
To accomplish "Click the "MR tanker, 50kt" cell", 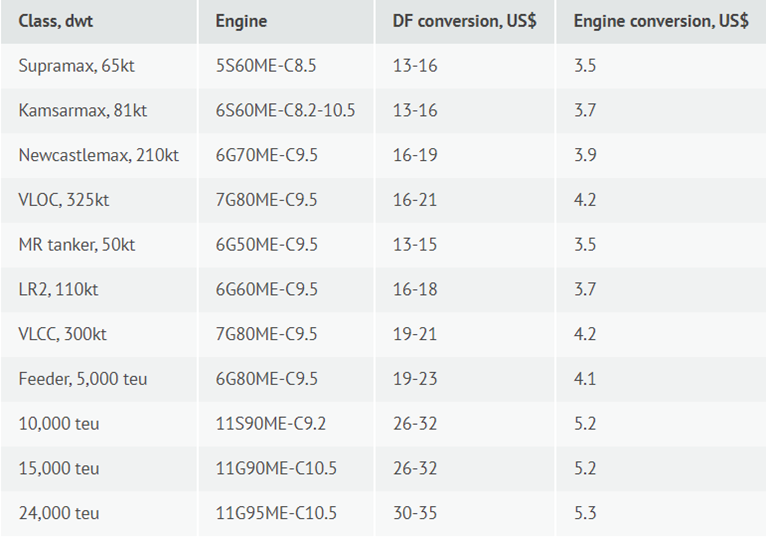I will tap(77, 245).
